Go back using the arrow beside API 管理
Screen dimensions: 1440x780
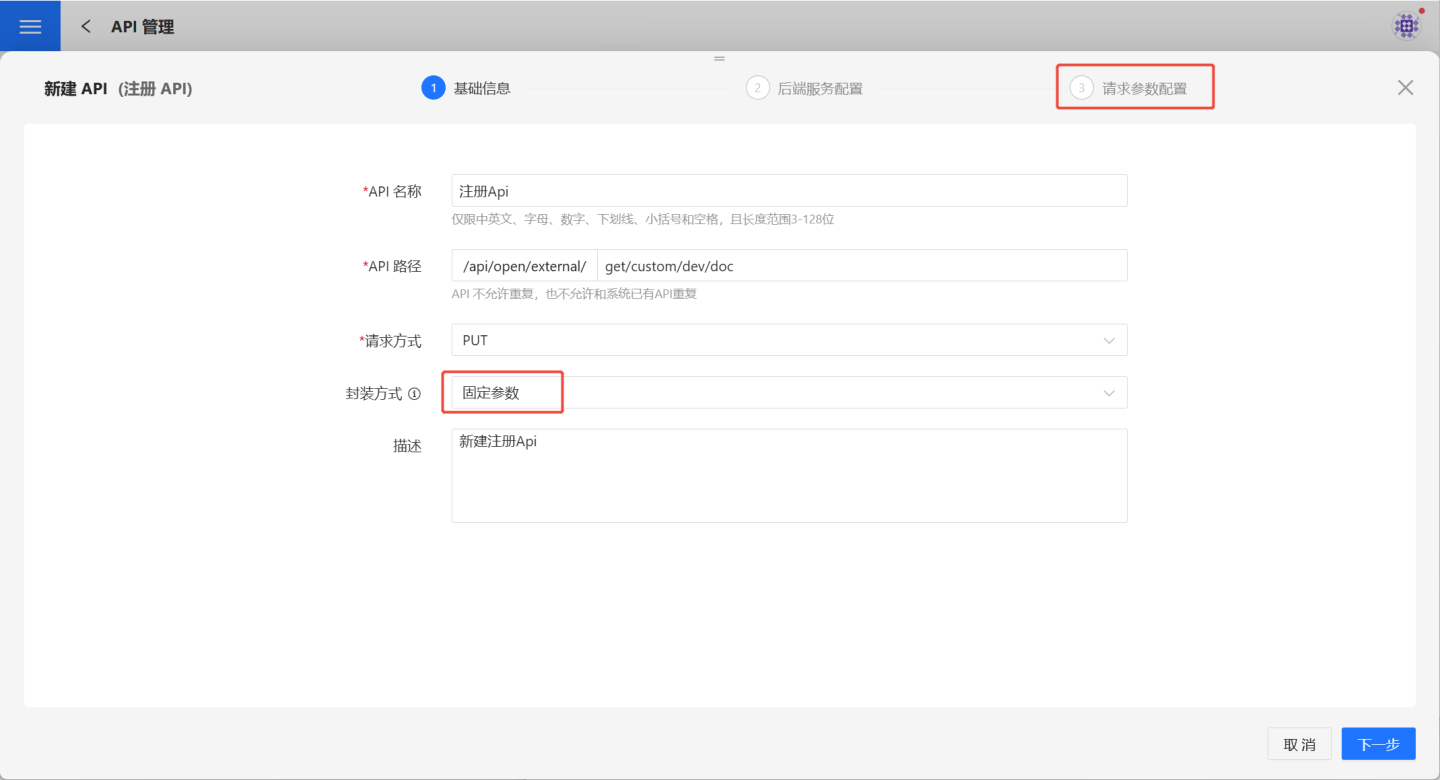86,27
